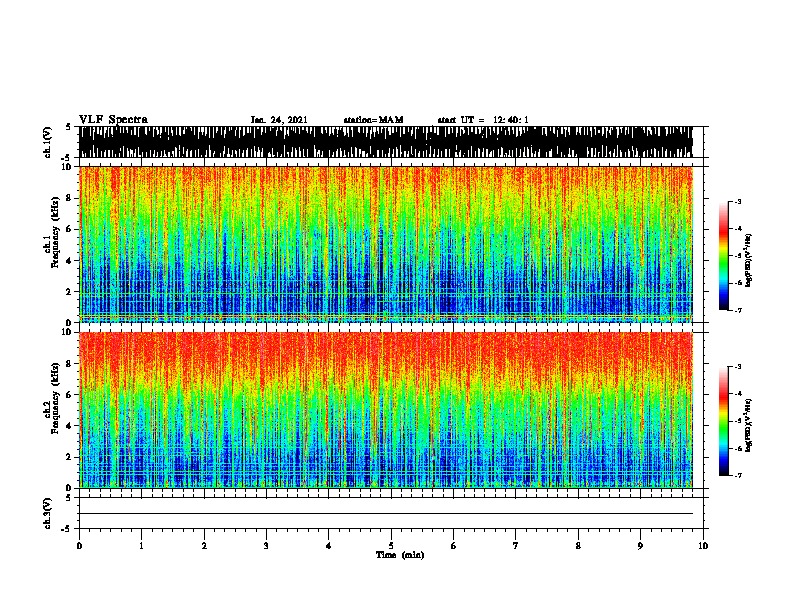Click the "2" kHz tick on ch.2 axis
This screenshot has height=612, width=792.
pyautogui.click(x=70, y=457)
